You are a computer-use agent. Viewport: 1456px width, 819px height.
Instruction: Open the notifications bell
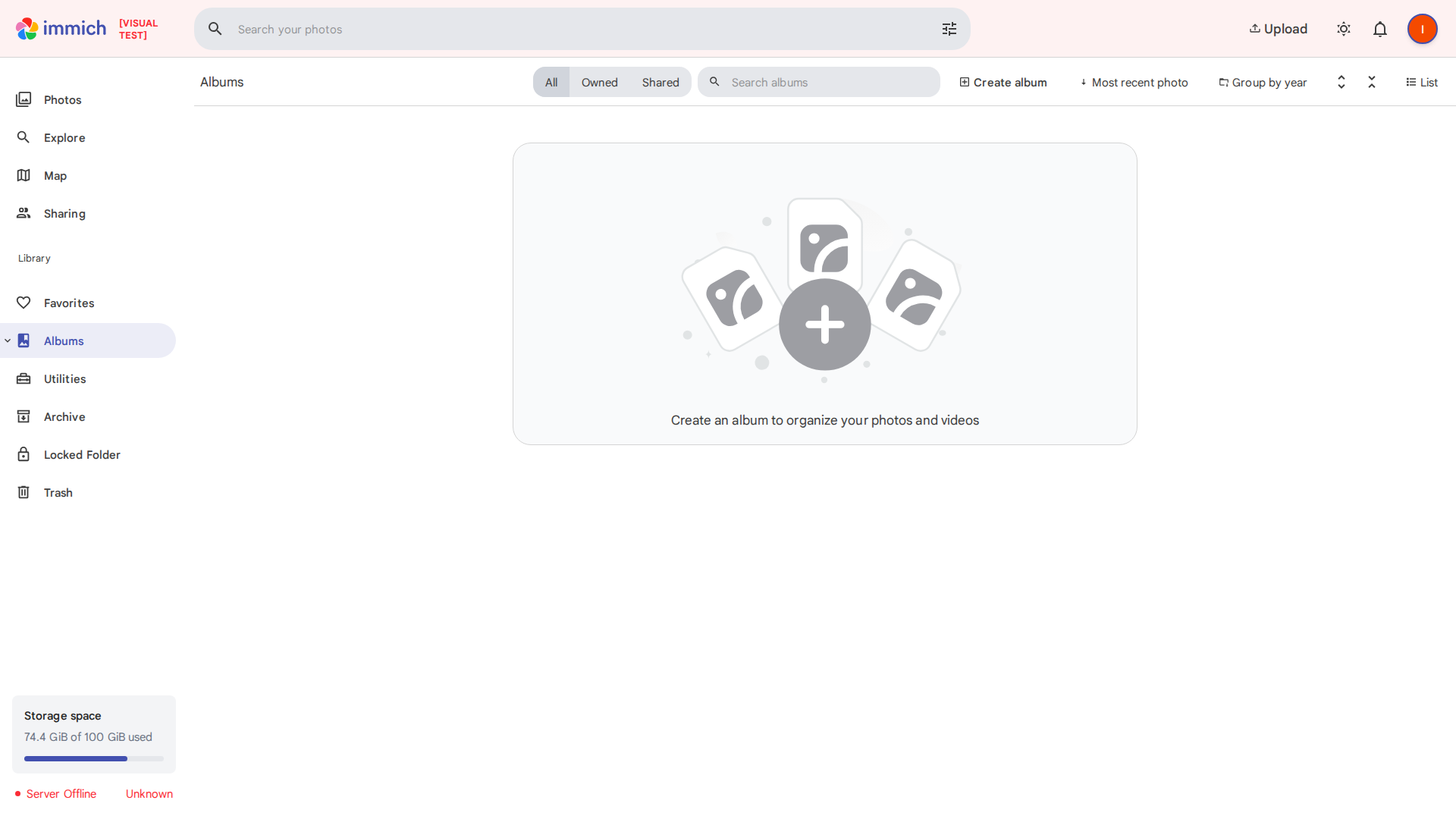[1380, 29]
